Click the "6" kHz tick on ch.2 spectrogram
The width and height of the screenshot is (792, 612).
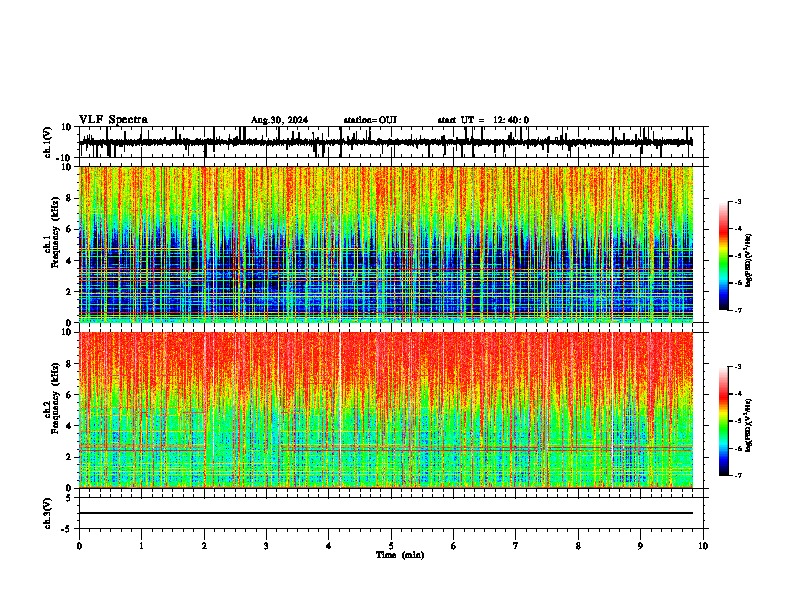(70, 395)
